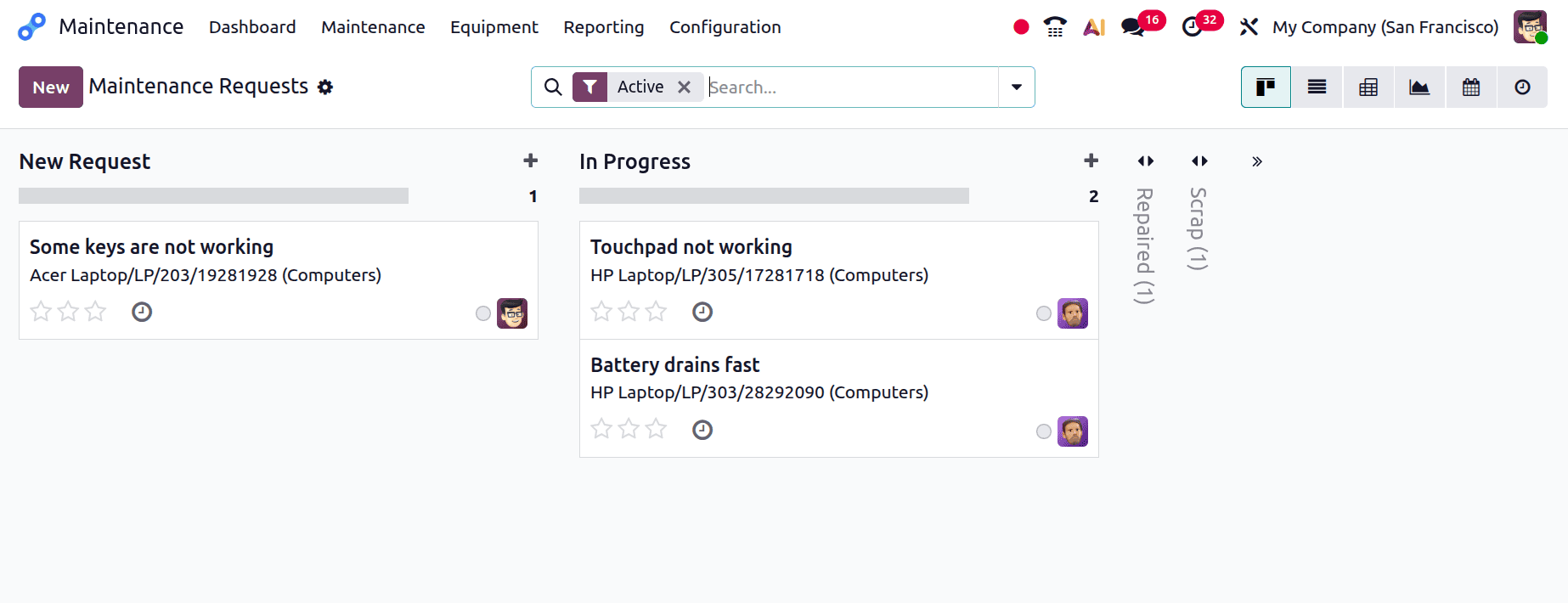Set second priority star on Battery drains fast card

[x=629, y=429]
